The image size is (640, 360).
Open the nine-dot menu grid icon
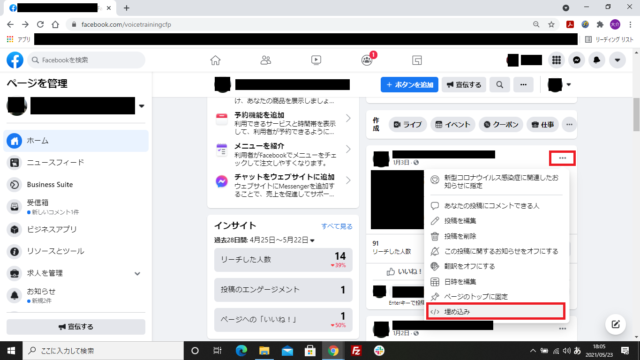[556, 60]
